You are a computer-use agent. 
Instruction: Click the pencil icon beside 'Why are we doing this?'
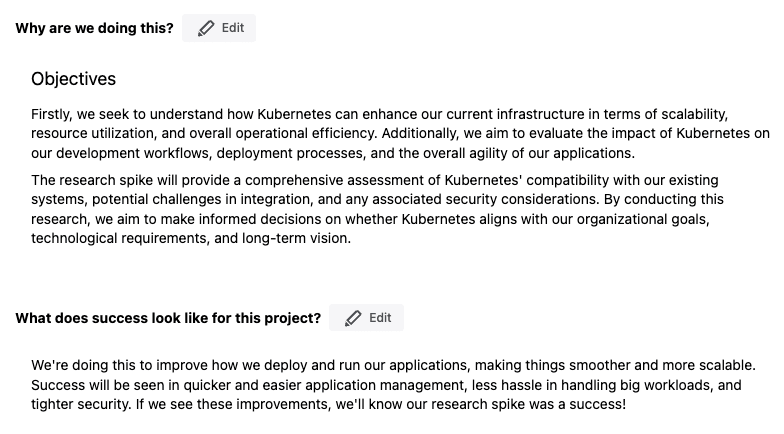206,28
